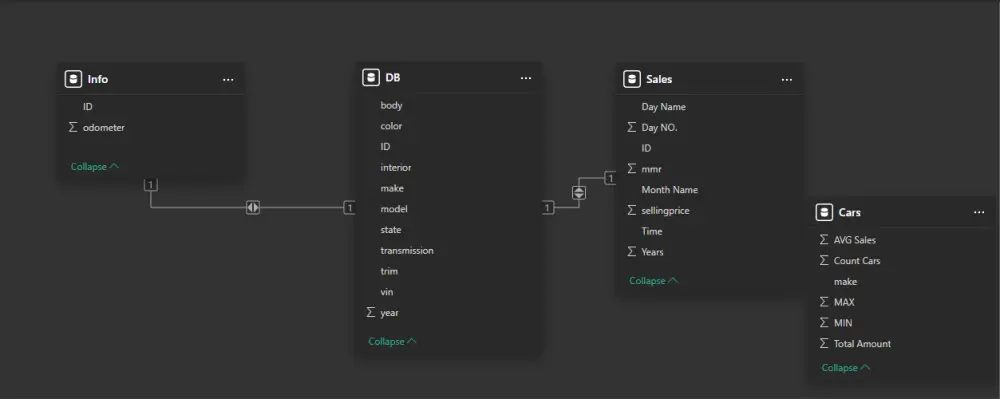Collapse the Info table
1000x399 pixels.
click(95, 166)
